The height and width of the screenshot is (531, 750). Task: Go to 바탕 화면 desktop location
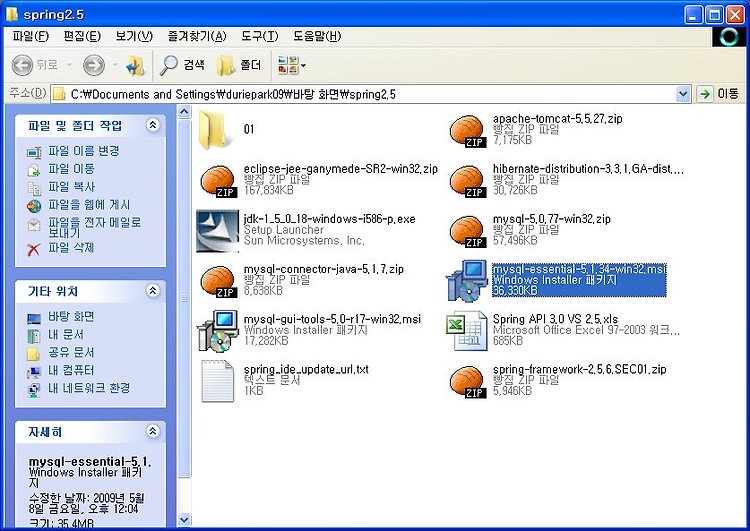(71, 317)
